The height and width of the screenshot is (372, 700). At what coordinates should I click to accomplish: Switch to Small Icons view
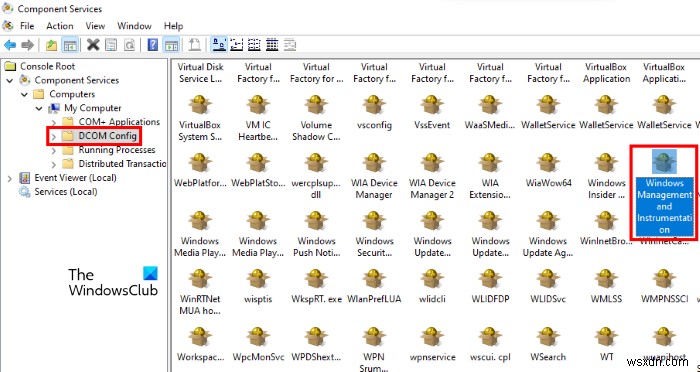pos(237,45)
